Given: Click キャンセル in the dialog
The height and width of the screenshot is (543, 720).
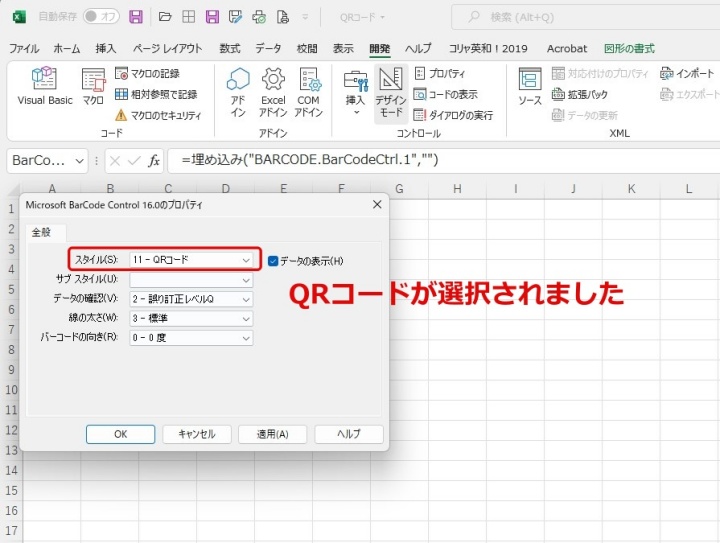Looking at the screenshot, I should coord(197,434).
